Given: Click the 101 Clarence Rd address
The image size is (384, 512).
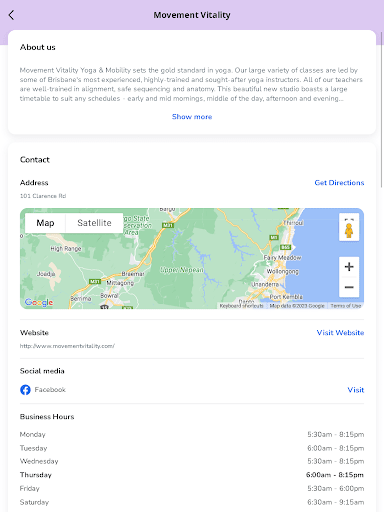Looking at the screenshot, I should click(x=43, y=196).
